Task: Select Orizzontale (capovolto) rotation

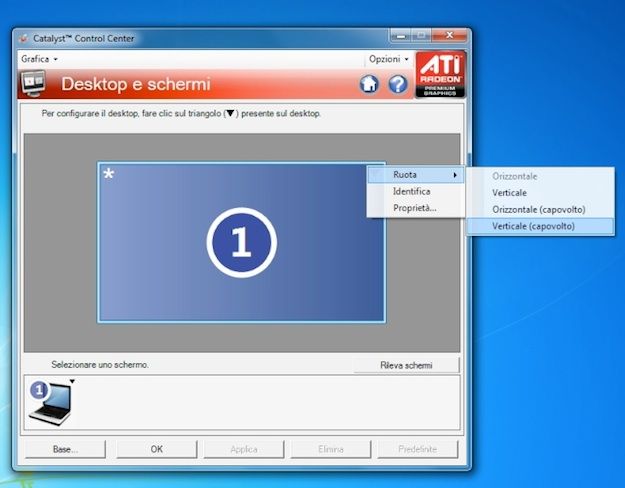Action: [538, 209]
